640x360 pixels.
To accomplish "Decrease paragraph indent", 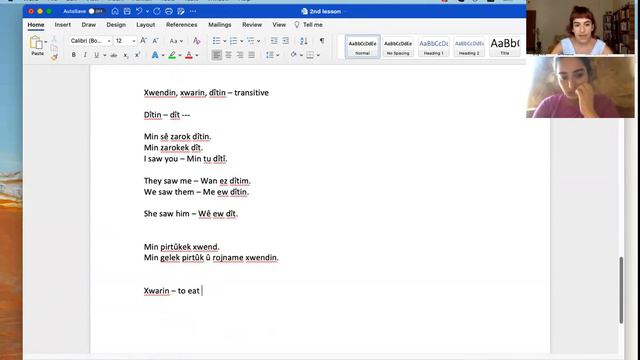I will [274, 41].
